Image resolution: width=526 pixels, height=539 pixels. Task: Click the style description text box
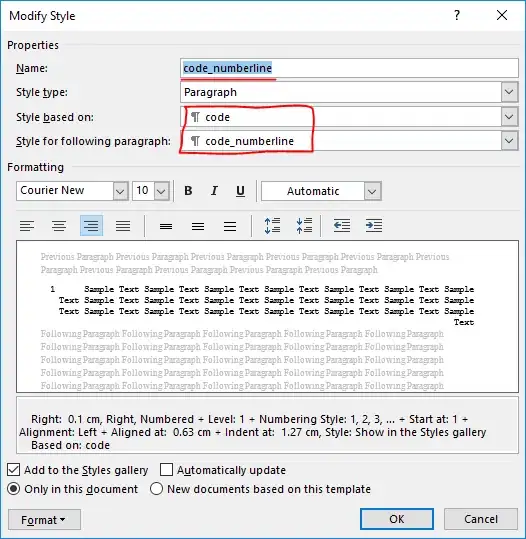[267, 425]
